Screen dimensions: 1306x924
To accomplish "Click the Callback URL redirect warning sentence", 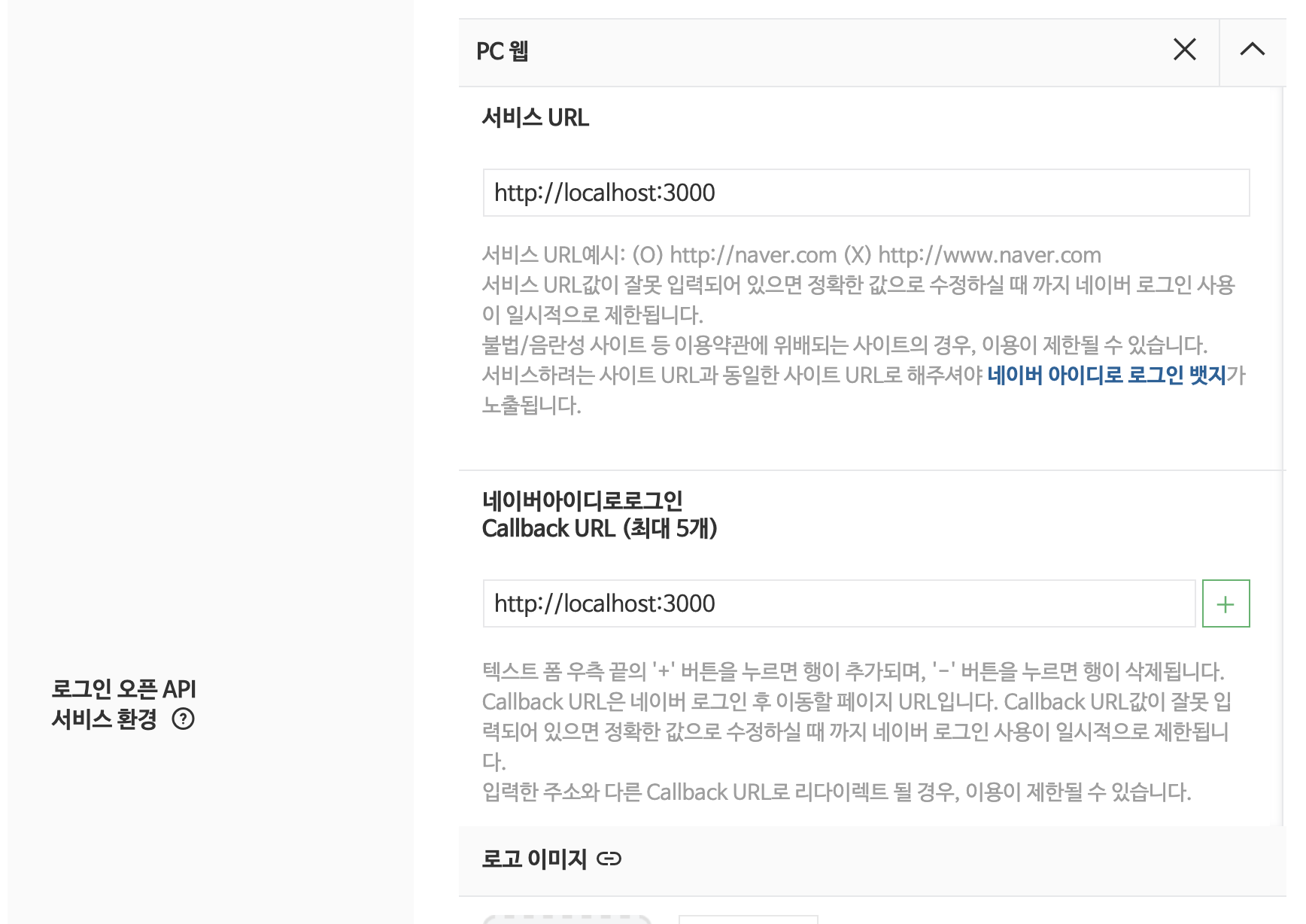I will 837,792.
